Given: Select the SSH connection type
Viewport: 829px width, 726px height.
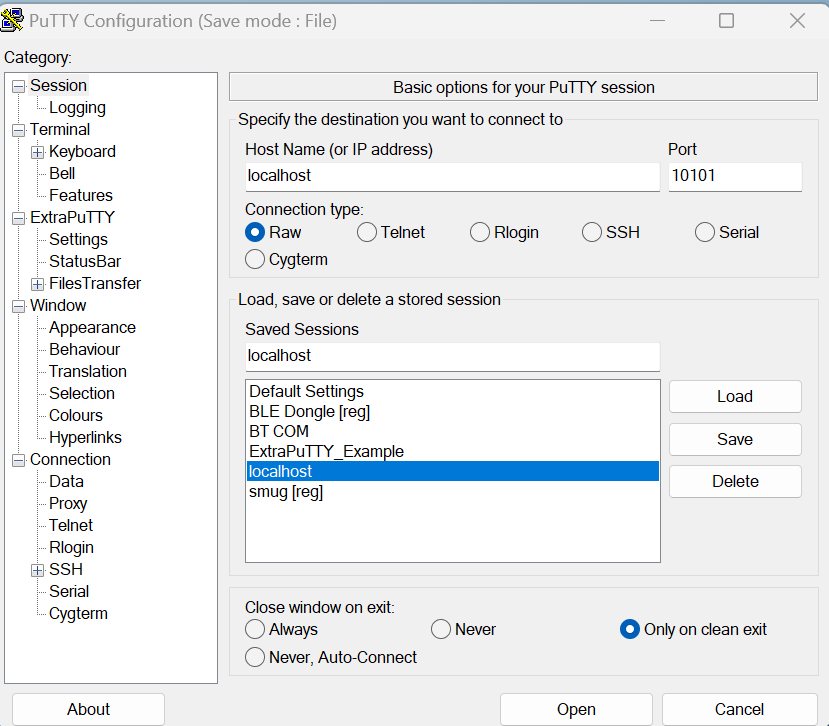Looking at the screenshot, I should (x=592, y=233).
